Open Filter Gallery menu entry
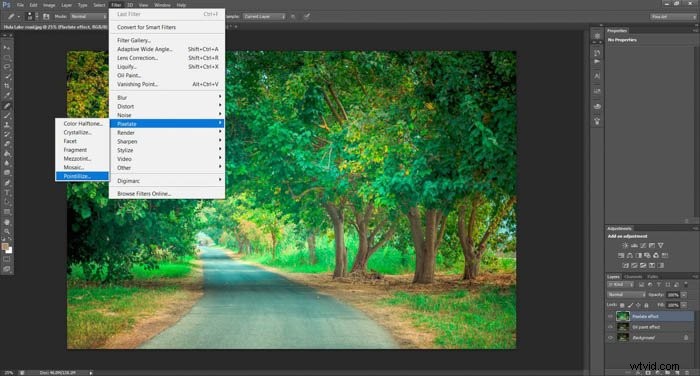Screen dimensions: 700x376 click(167, 40)
